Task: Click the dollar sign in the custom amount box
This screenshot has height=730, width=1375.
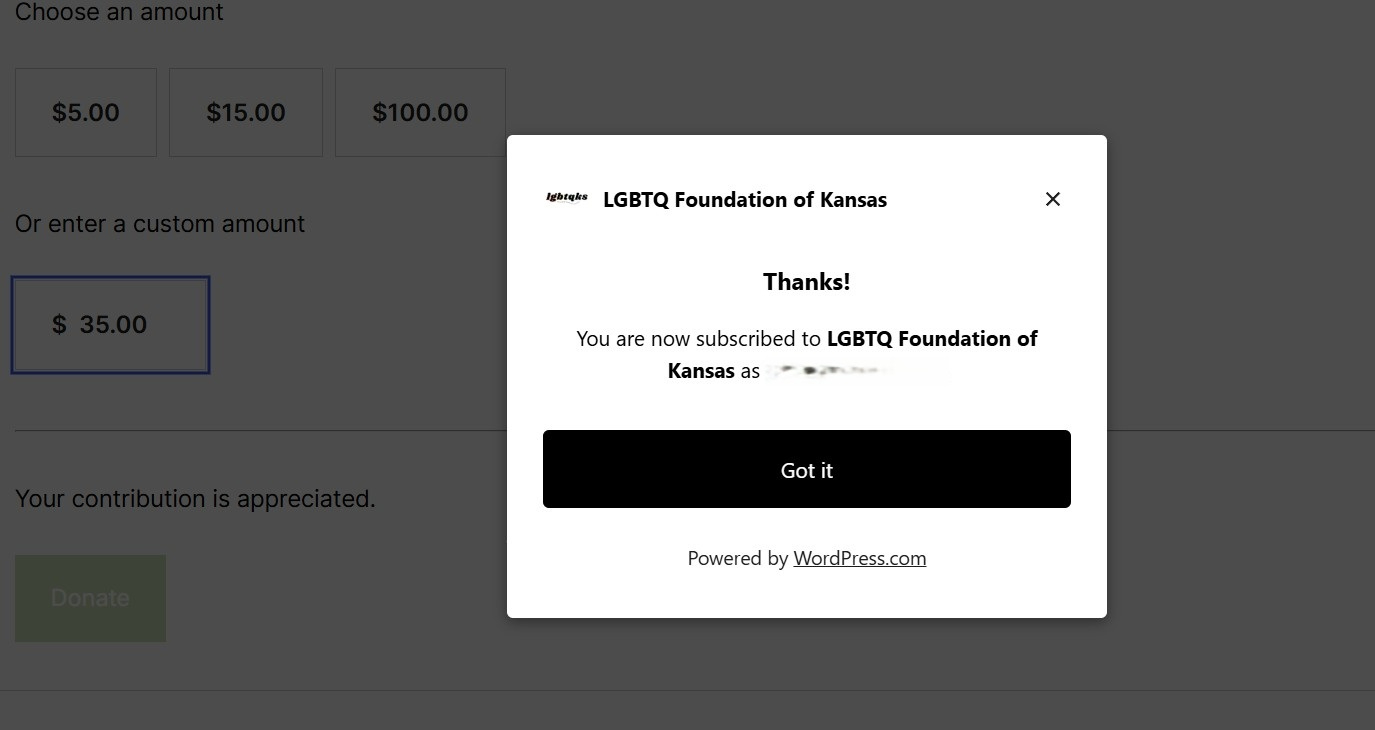Action: pos(59,325)
